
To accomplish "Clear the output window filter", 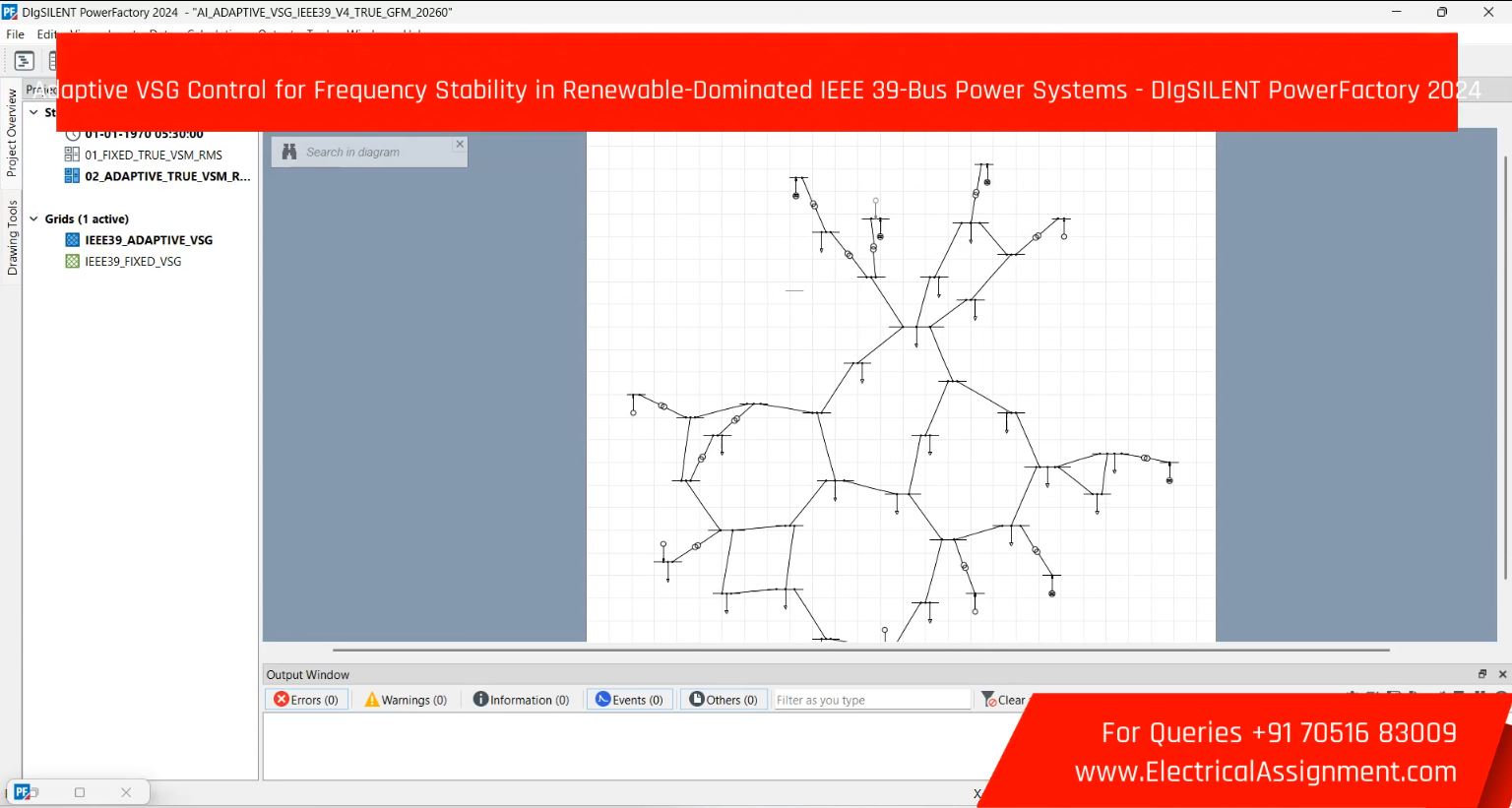I will pyautogui.click(x=1003, y=700).
